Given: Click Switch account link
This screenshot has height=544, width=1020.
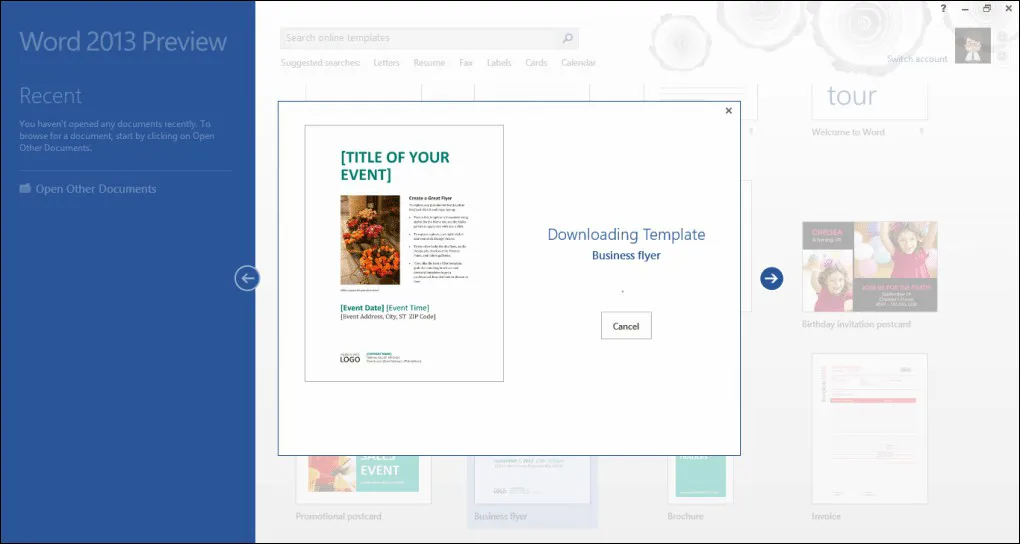Looking at the screenshot, I should pyautogui.click(x=917, y=59).
